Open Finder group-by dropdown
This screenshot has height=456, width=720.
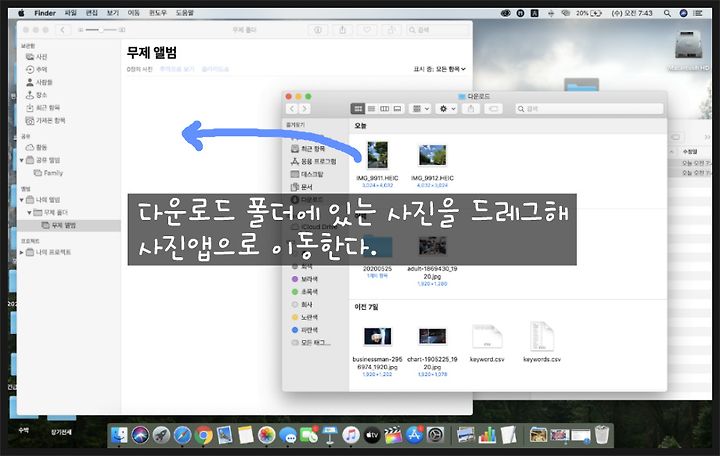(x=420, y=109)
